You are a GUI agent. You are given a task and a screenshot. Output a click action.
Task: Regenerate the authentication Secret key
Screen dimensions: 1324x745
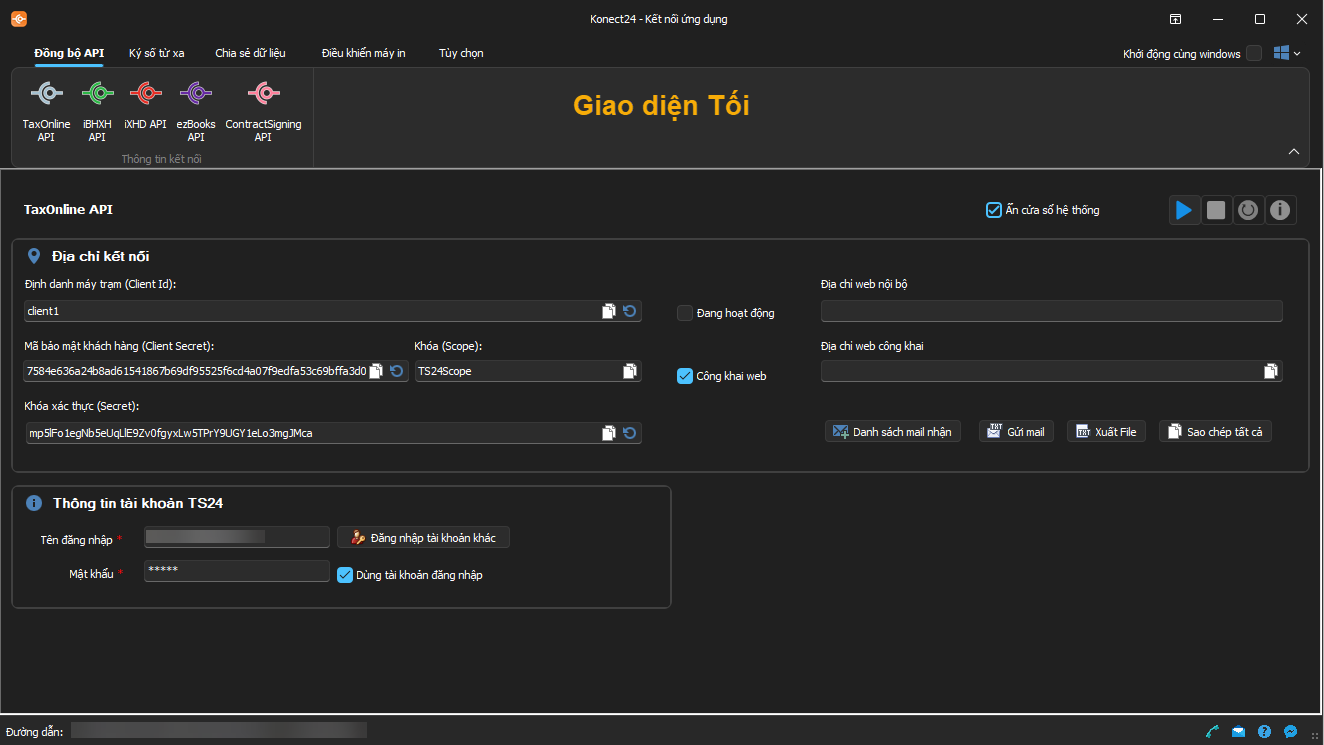click(x=630, y=433)
